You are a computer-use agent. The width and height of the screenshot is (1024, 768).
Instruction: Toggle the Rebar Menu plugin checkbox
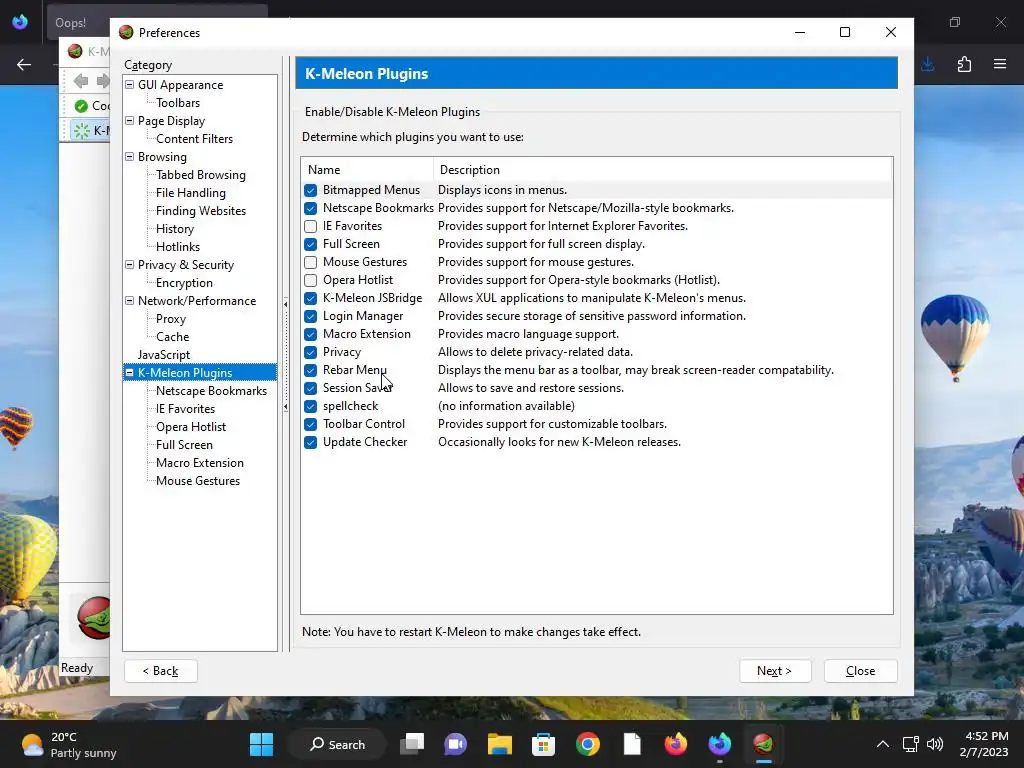[311, 370]
